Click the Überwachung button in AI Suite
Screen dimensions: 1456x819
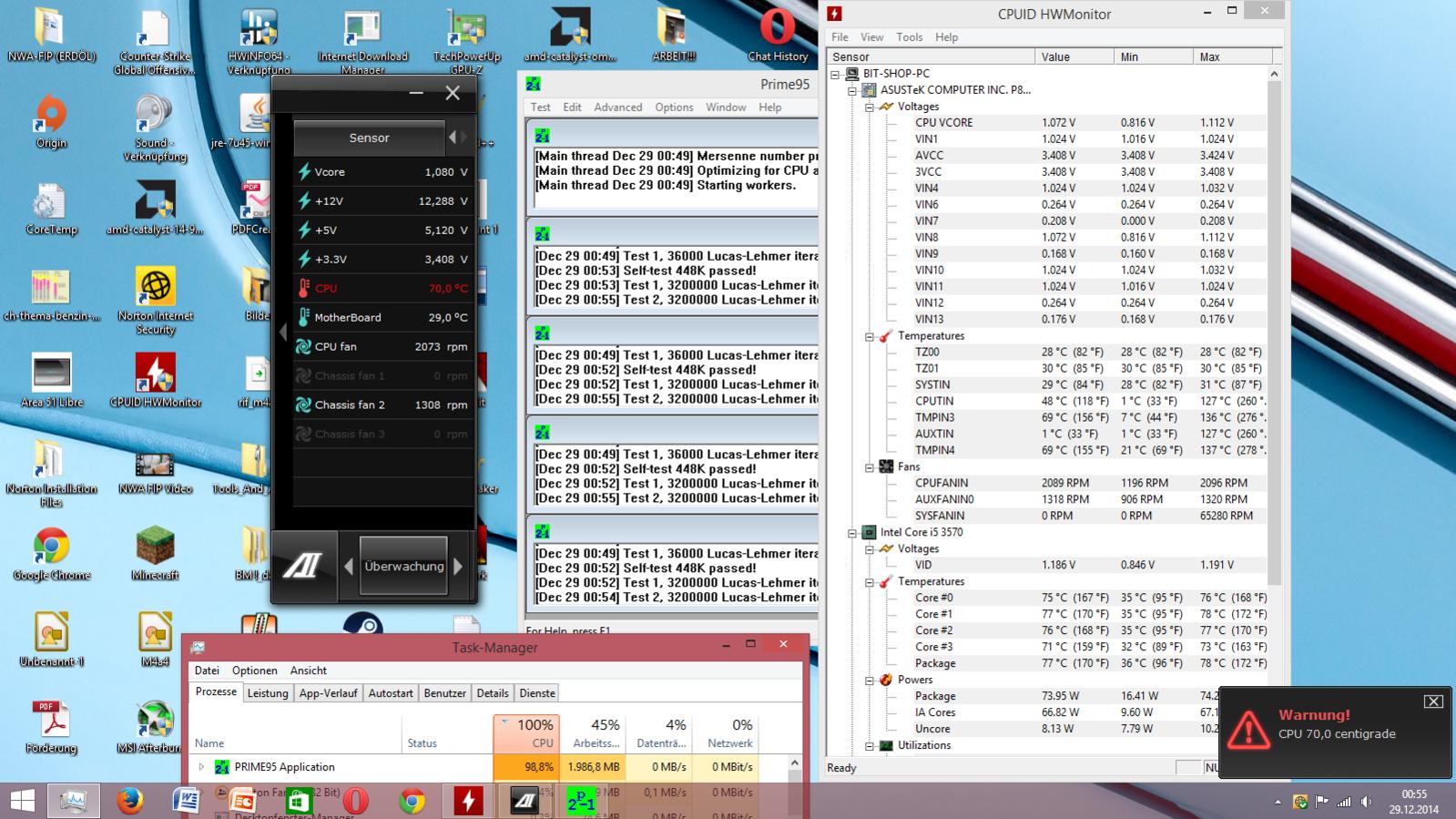tap(403, 566)
